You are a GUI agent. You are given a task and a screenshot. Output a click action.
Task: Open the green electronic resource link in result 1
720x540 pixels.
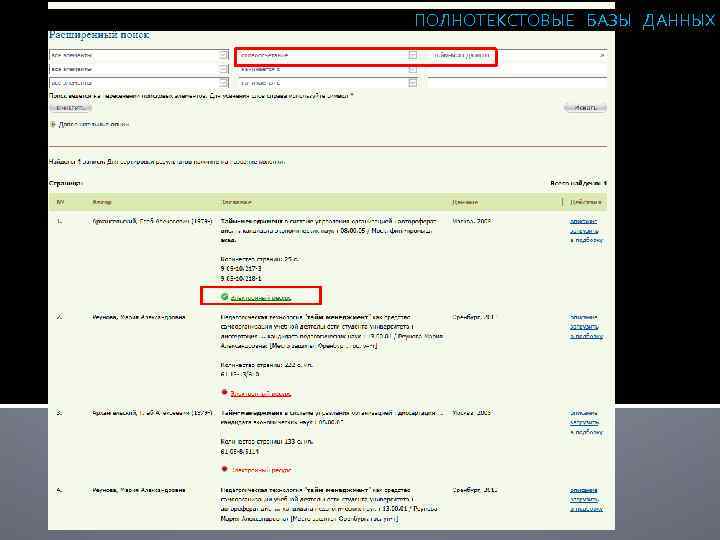click(260, 298)
